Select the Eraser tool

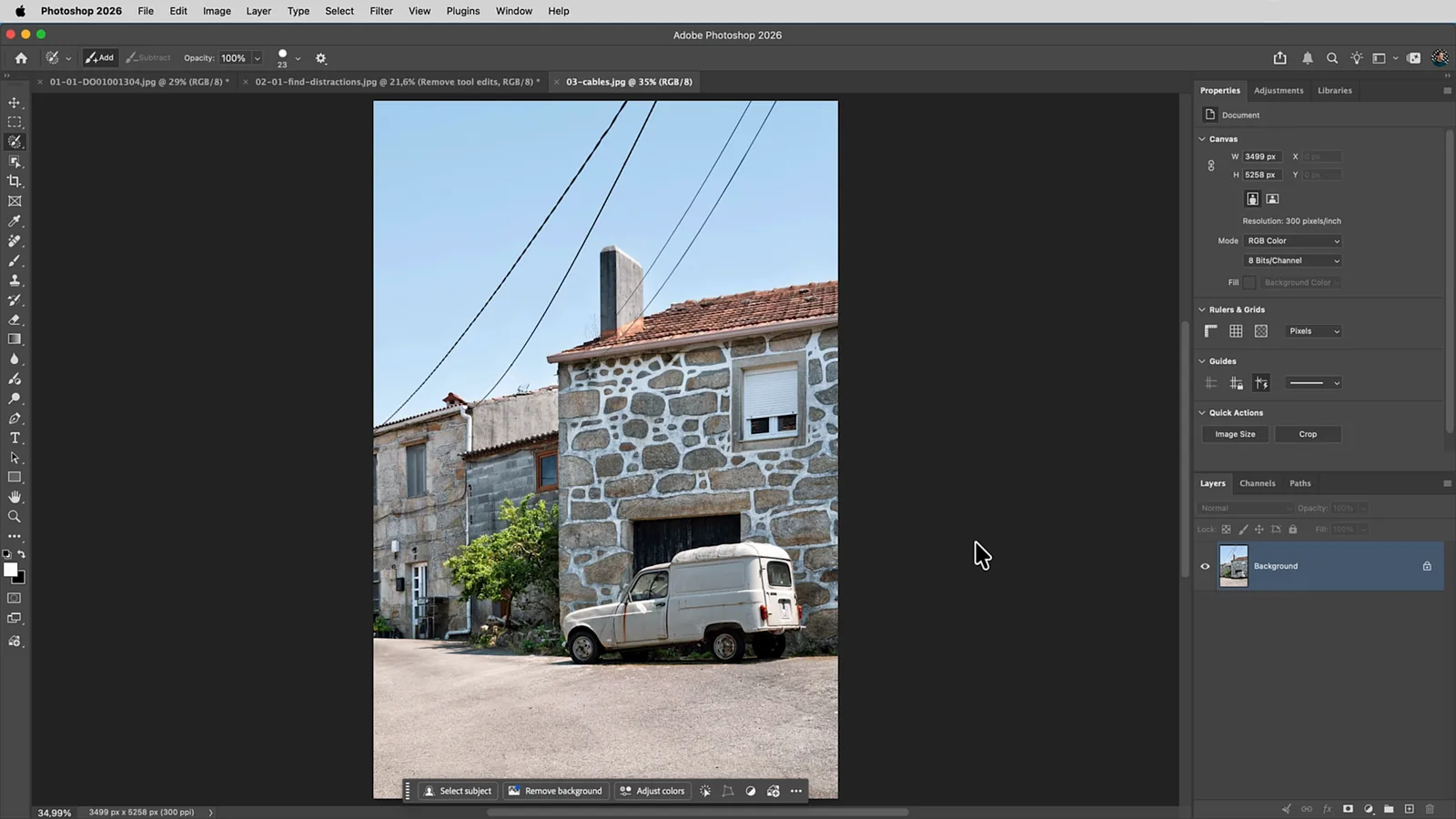point(15,319)
